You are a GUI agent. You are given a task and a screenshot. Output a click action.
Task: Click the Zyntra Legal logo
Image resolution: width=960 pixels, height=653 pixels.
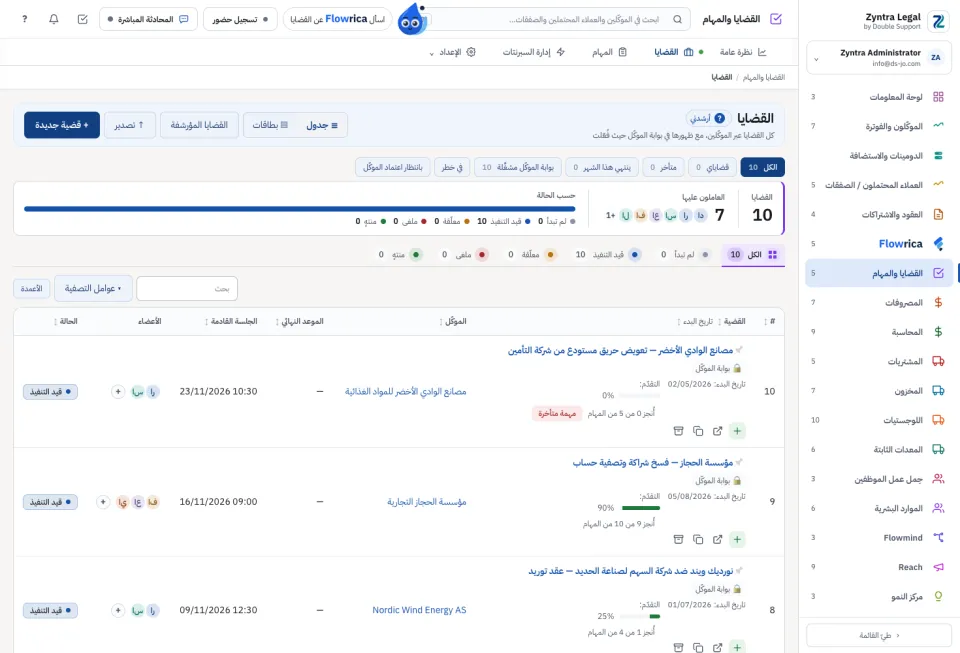click(937, 21)
